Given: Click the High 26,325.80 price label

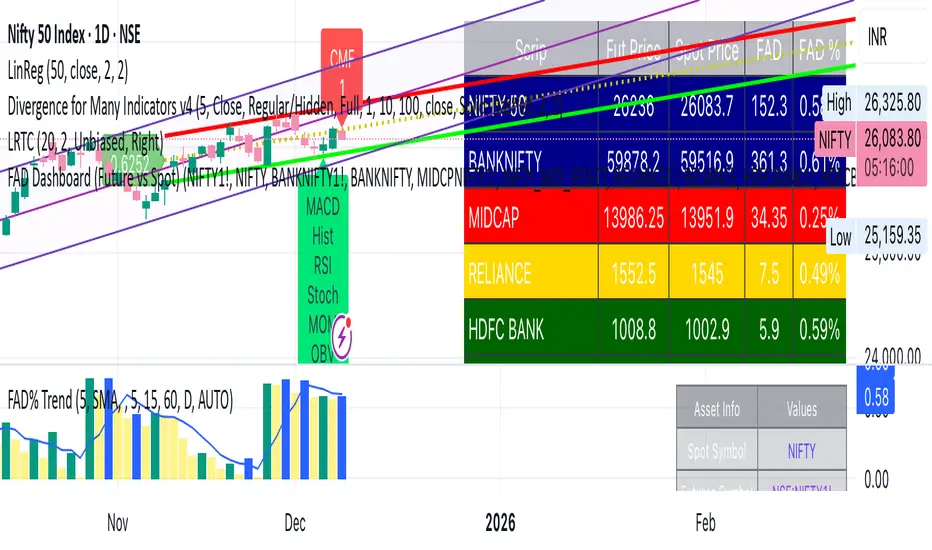Looking at the screenshot, I should [874, 103].
